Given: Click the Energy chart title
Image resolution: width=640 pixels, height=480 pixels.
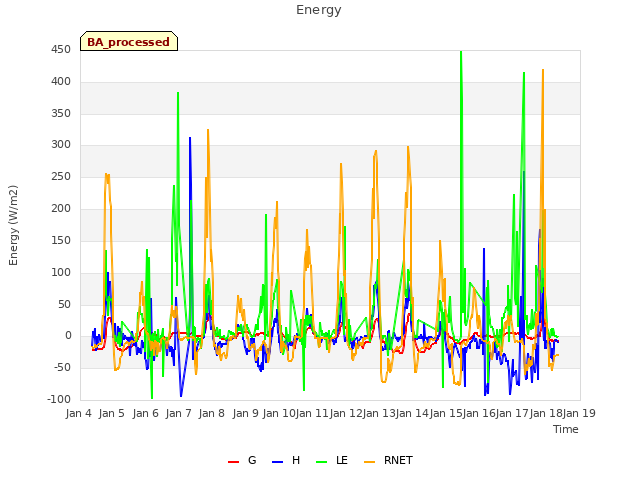Looking at the screenshot, I should 319,10.
